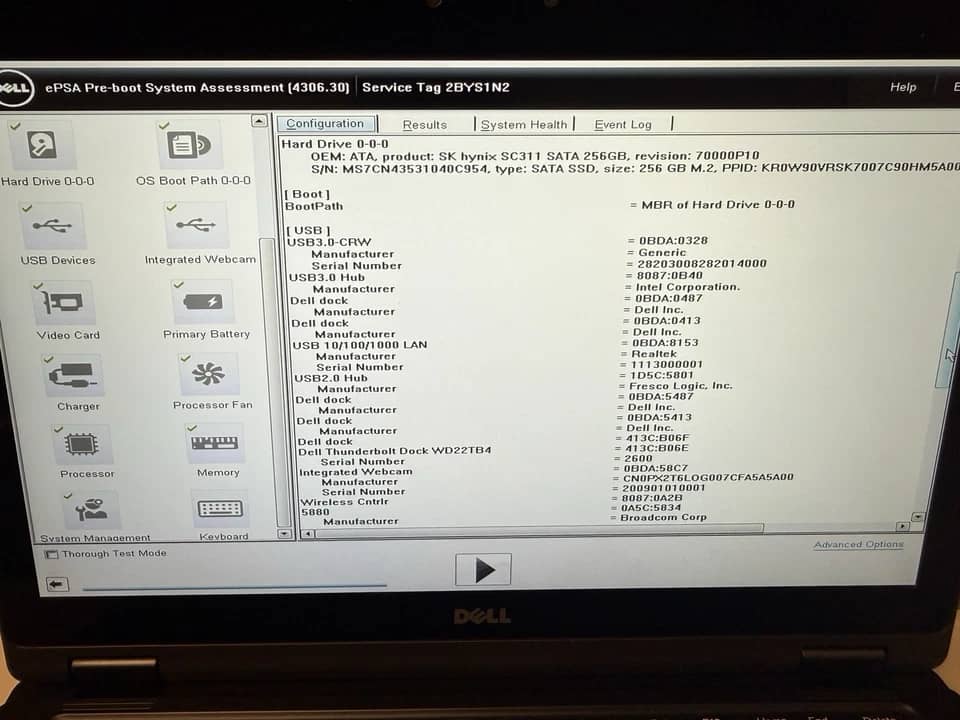Toggle checkmark on USB Devices
The height and width of the screenshot is (720, 960).
tap(26, 208)
